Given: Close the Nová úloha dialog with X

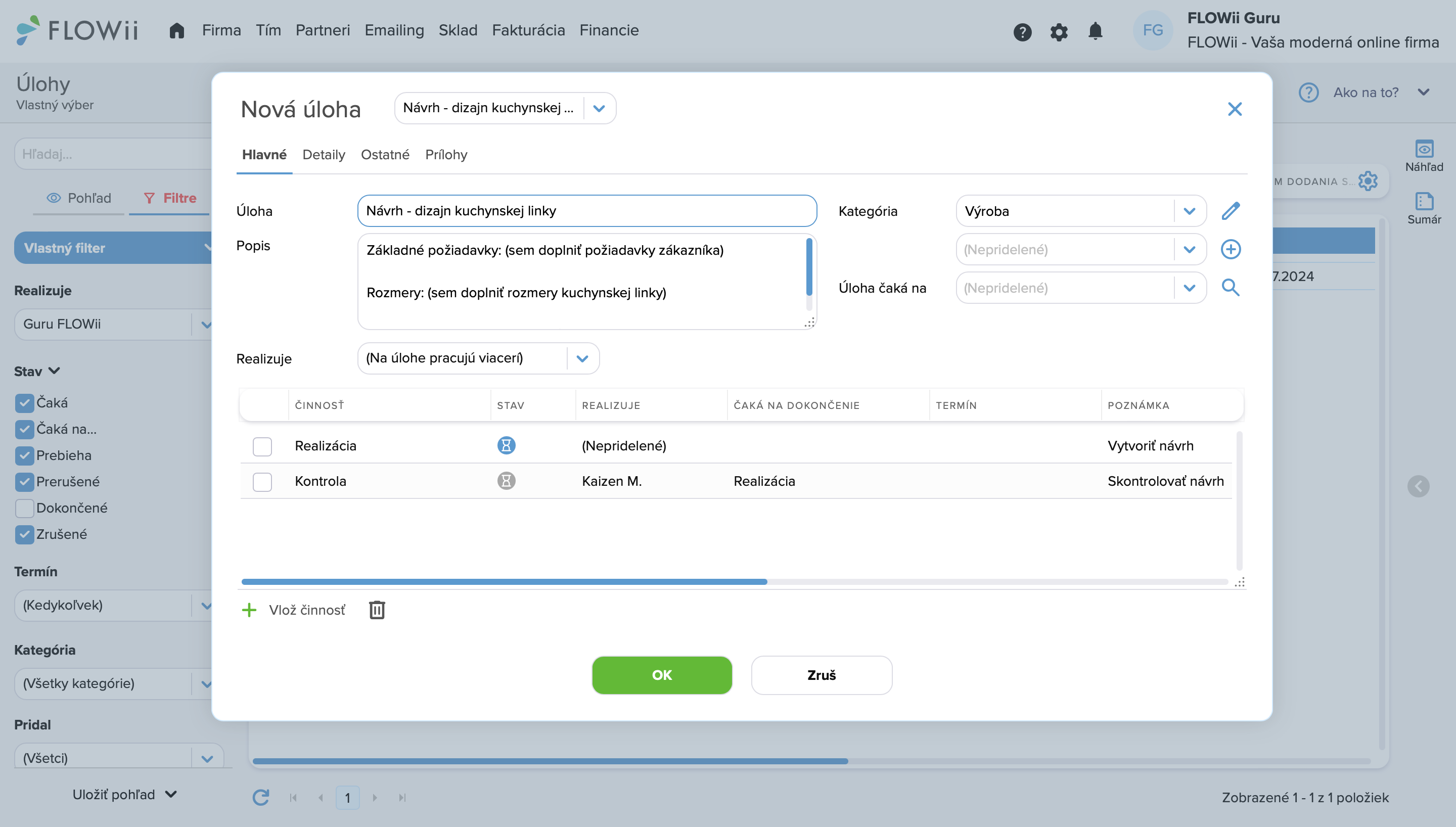Looking at the screenshot, I should (1235, 109).
